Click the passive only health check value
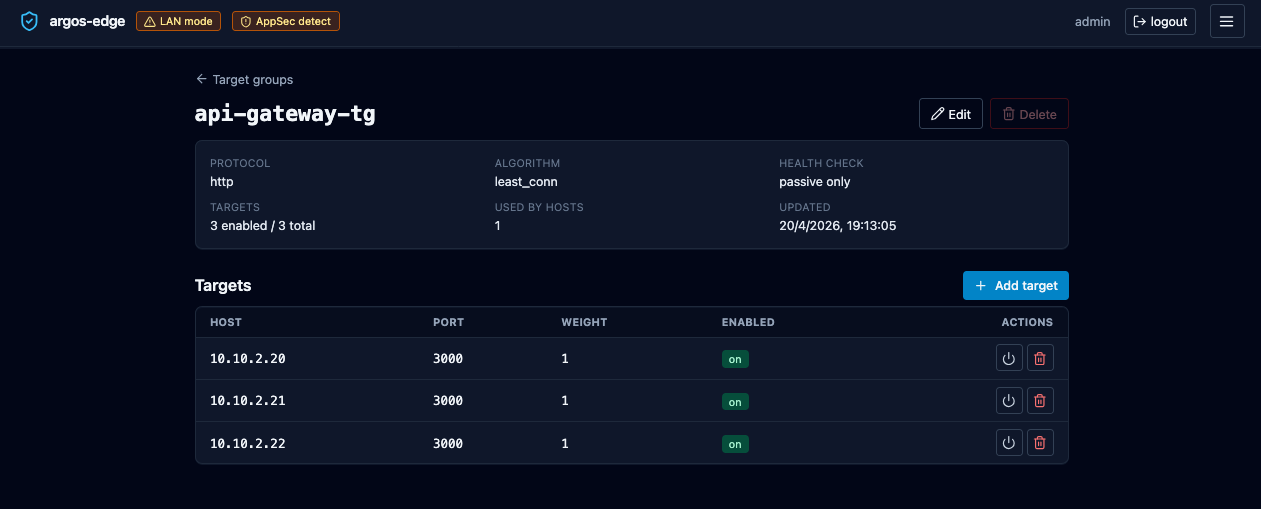 (815, 182)
